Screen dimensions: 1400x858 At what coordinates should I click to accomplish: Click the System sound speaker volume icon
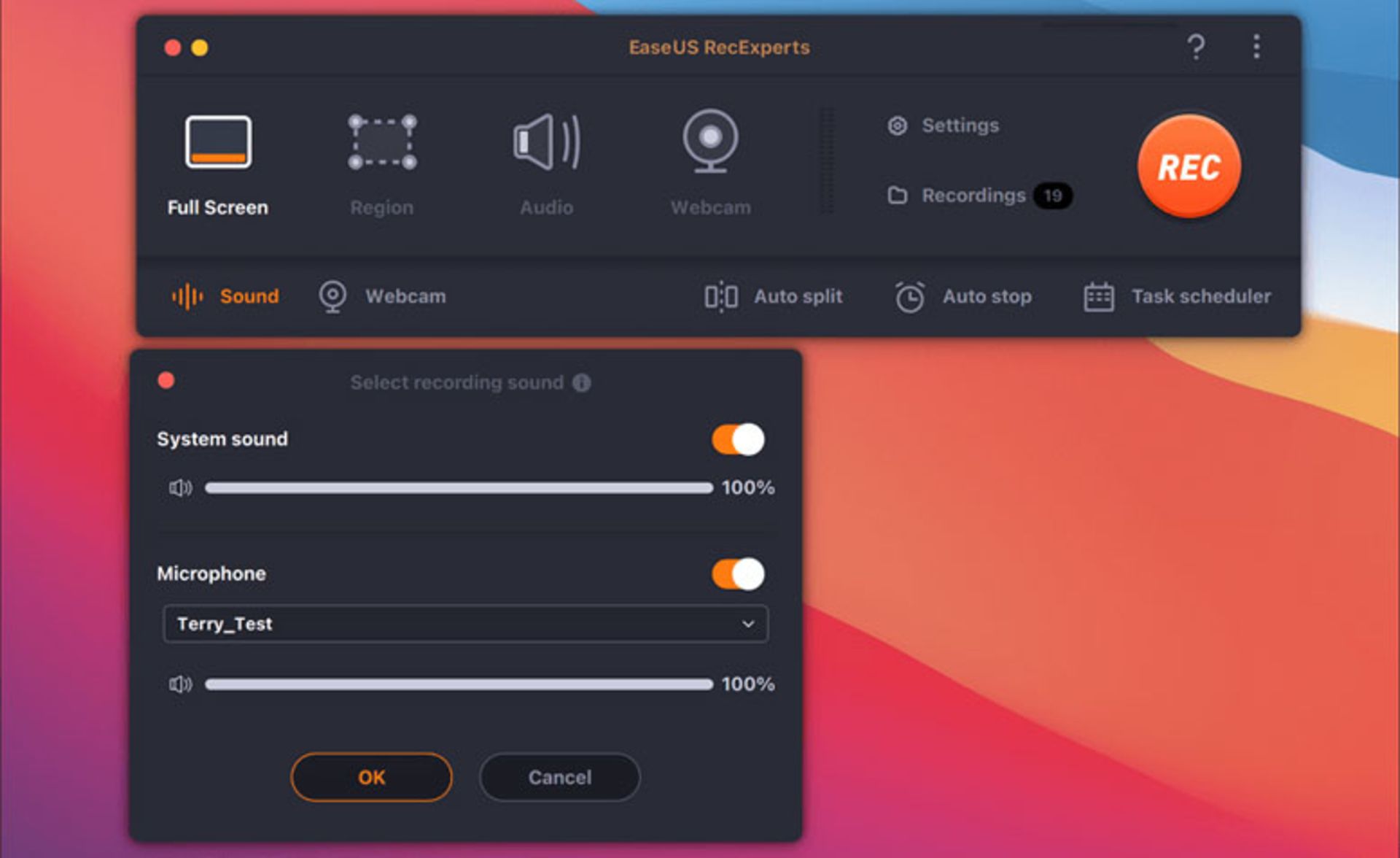(180, 487)
